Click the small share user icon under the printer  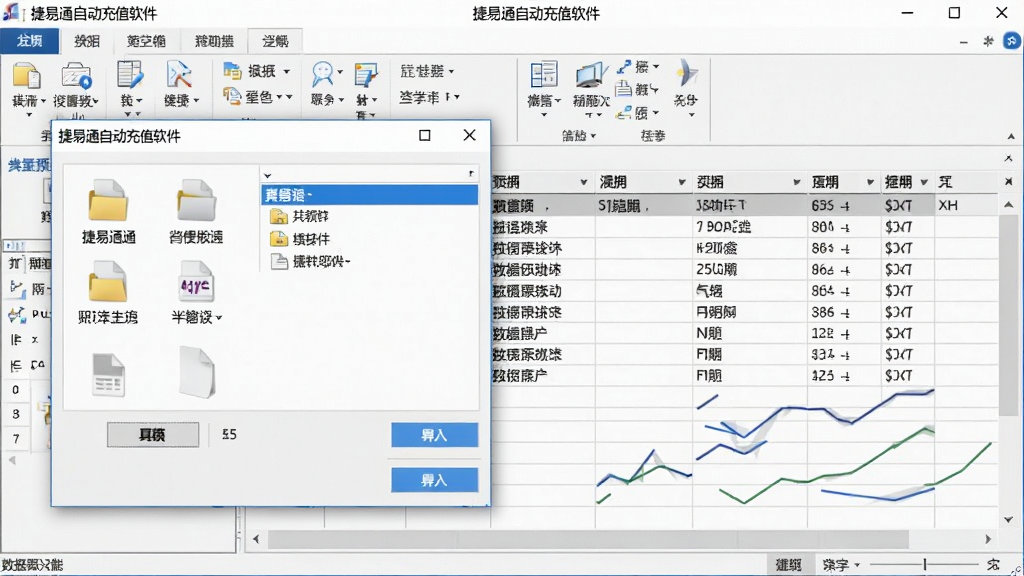(624, 113)
